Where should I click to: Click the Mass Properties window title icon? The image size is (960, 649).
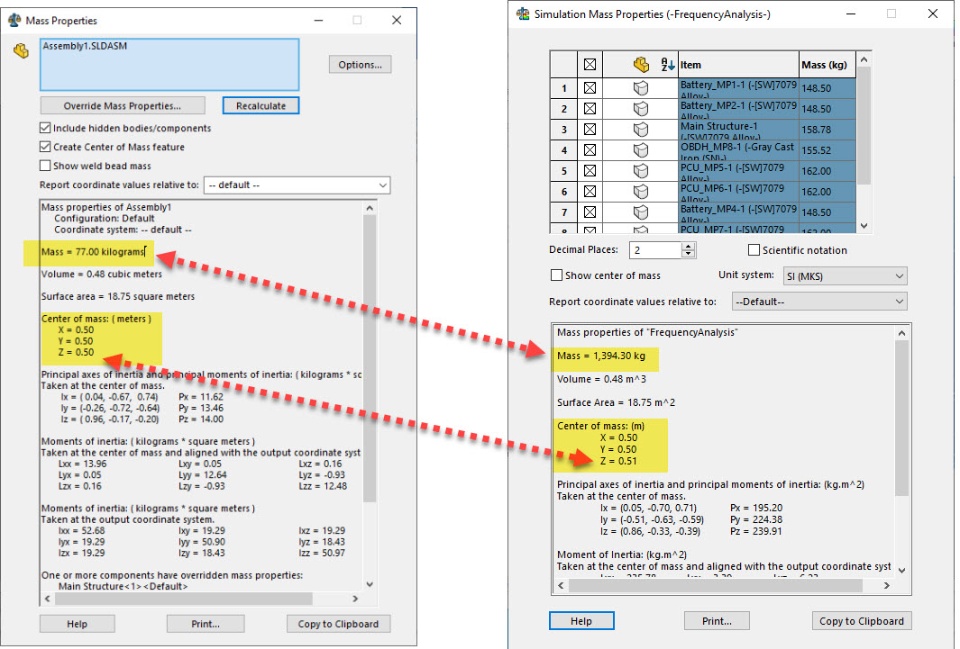point(14,20)
